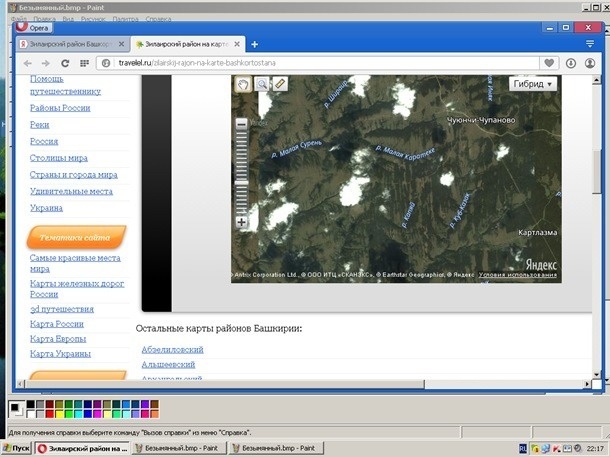
Task: Reload the page in Opera
Action: point(65,63)
